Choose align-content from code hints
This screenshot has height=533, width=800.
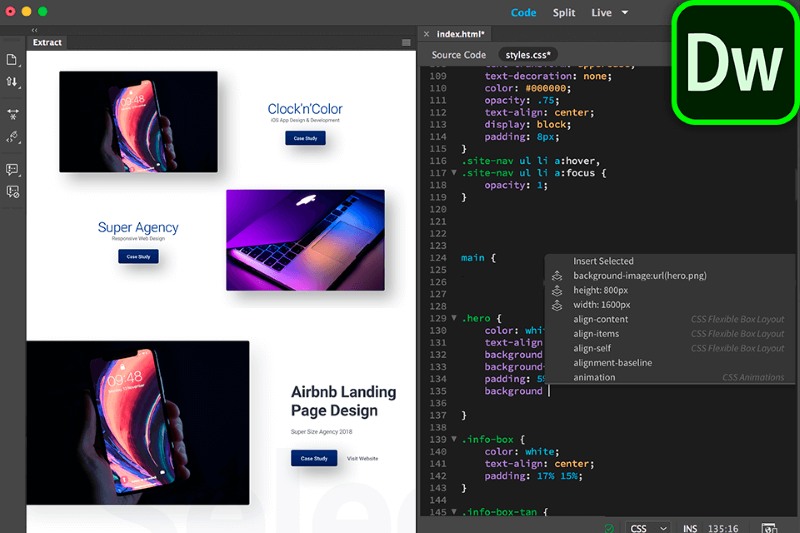pos(601,319)
